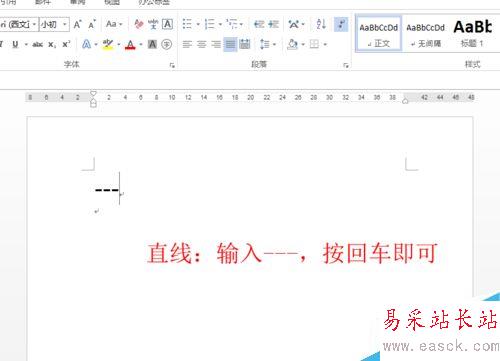
Task: Apply paragraph shading with the paint bucket
Action: point(293,44)
